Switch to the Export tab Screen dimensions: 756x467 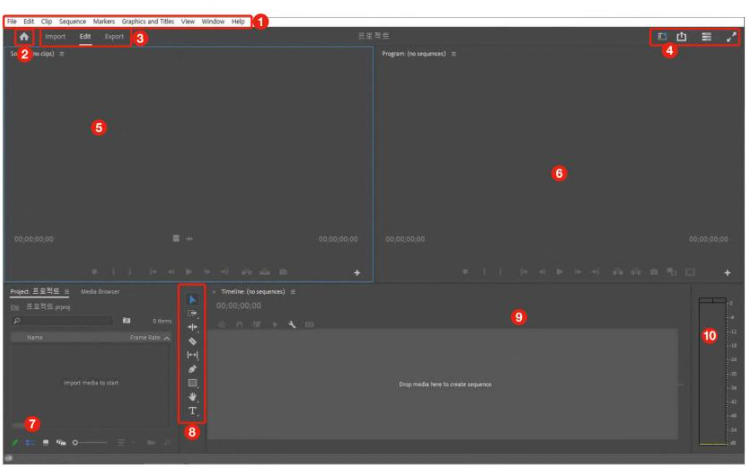pyautogui.click(x=114, y=37)
